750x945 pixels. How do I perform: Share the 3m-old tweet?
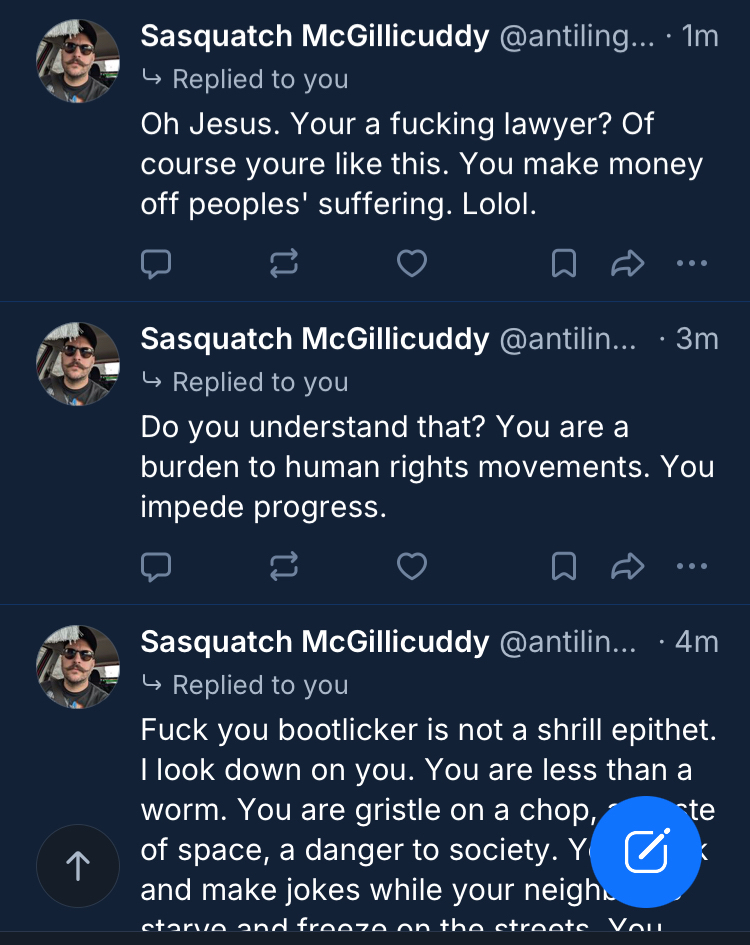pos(627,567)
